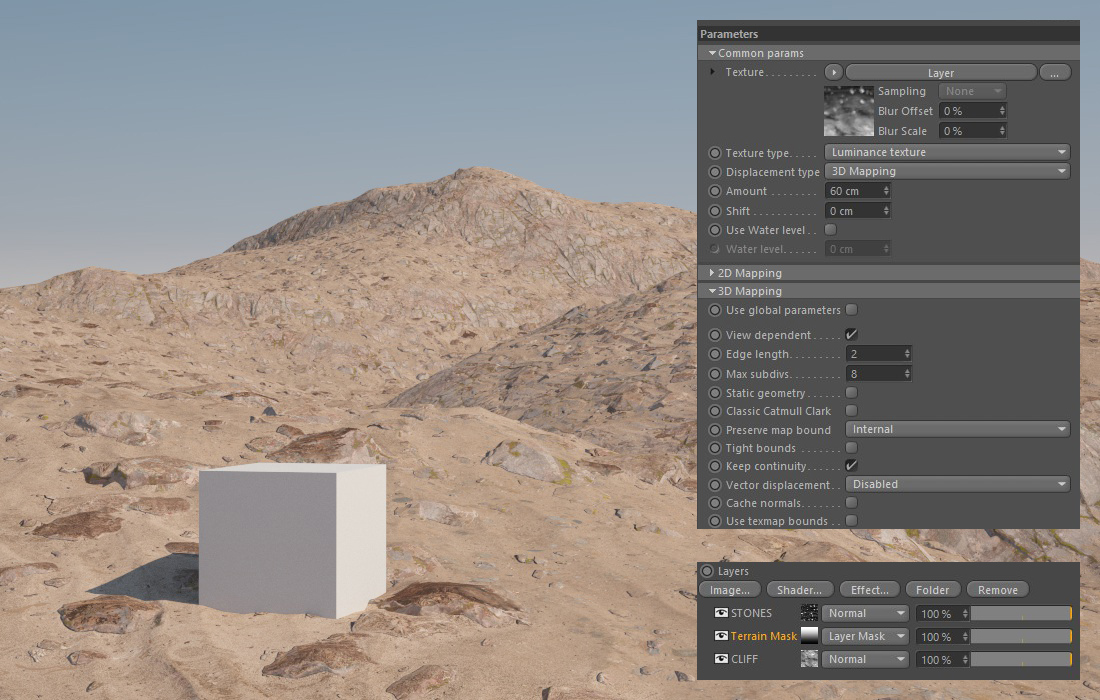
Task: Open Terrain Mask blend mode dropdown
Action: (864, 636)
